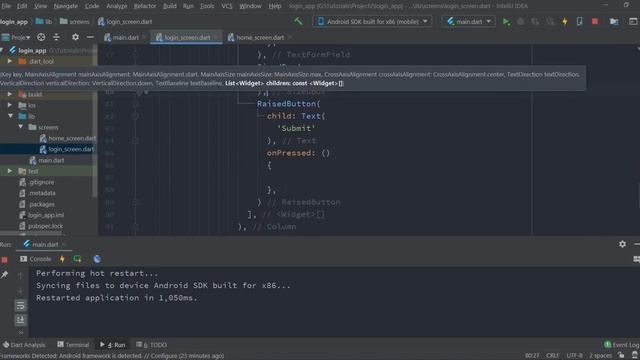Click CRLF line separator in status bar

click(552, 356)
